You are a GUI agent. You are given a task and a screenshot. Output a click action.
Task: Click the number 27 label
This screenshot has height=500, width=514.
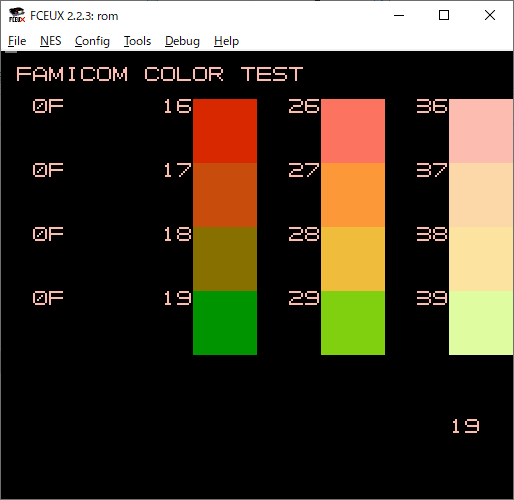point(304,170)
